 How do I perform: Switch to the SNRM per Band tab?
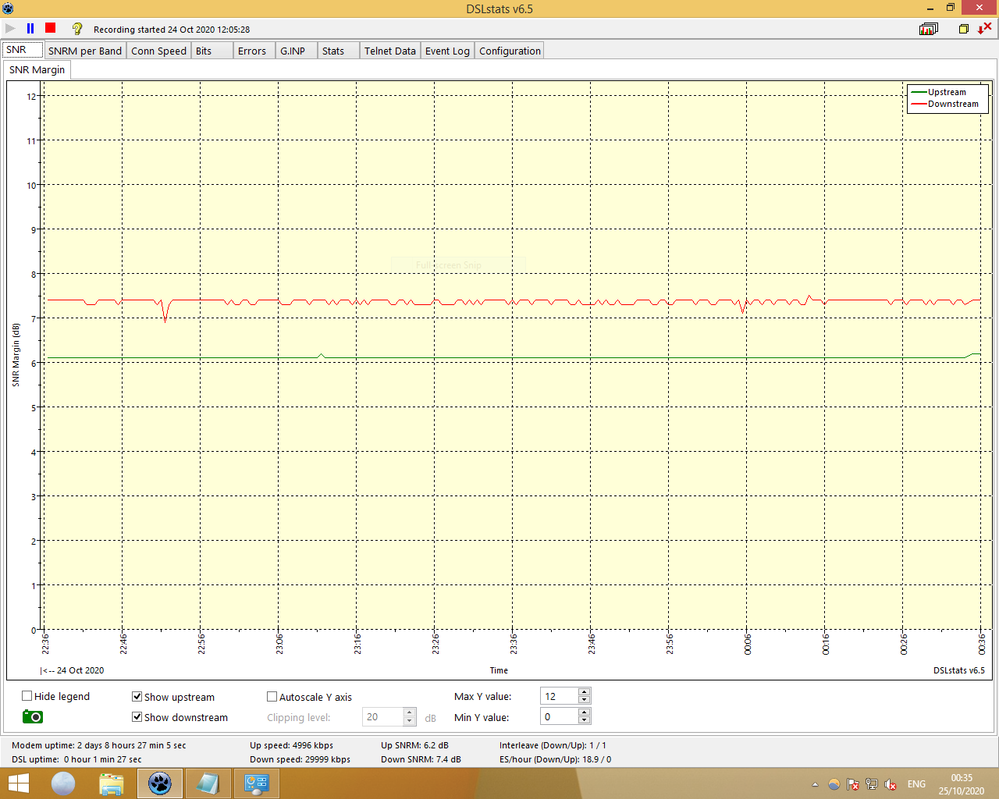pyautogui.click(x=85, y=51)
